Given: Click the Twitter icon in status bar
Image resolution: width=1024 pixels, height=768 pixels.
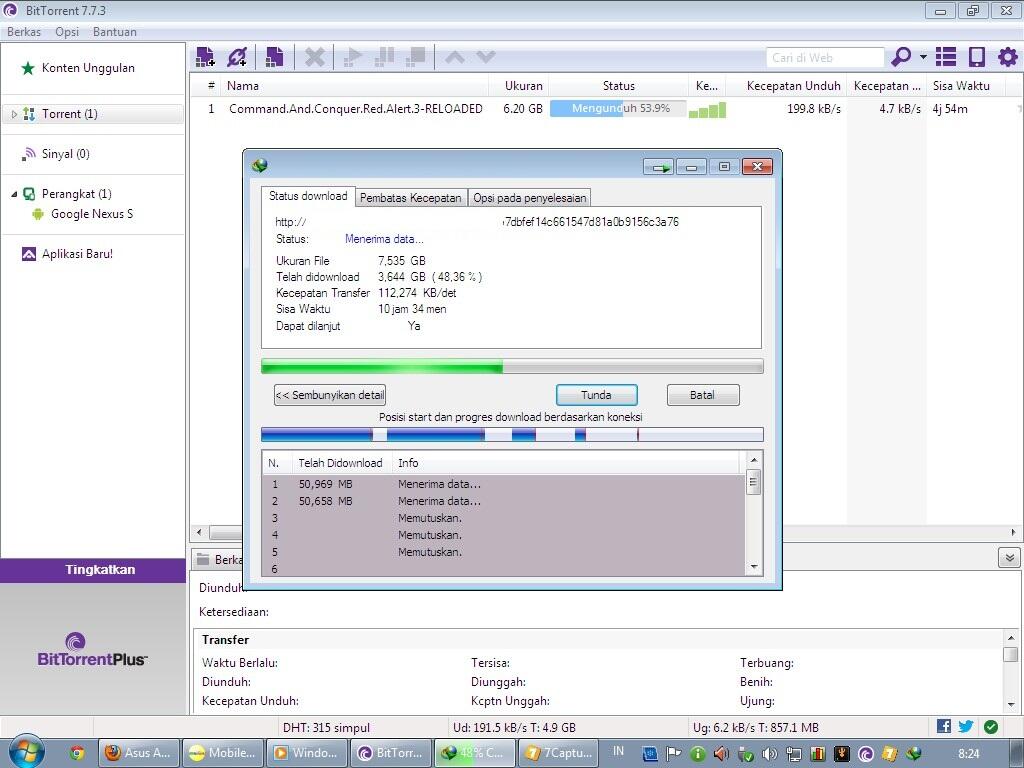Looking at the screenshot, I should [x=966, y=726].
